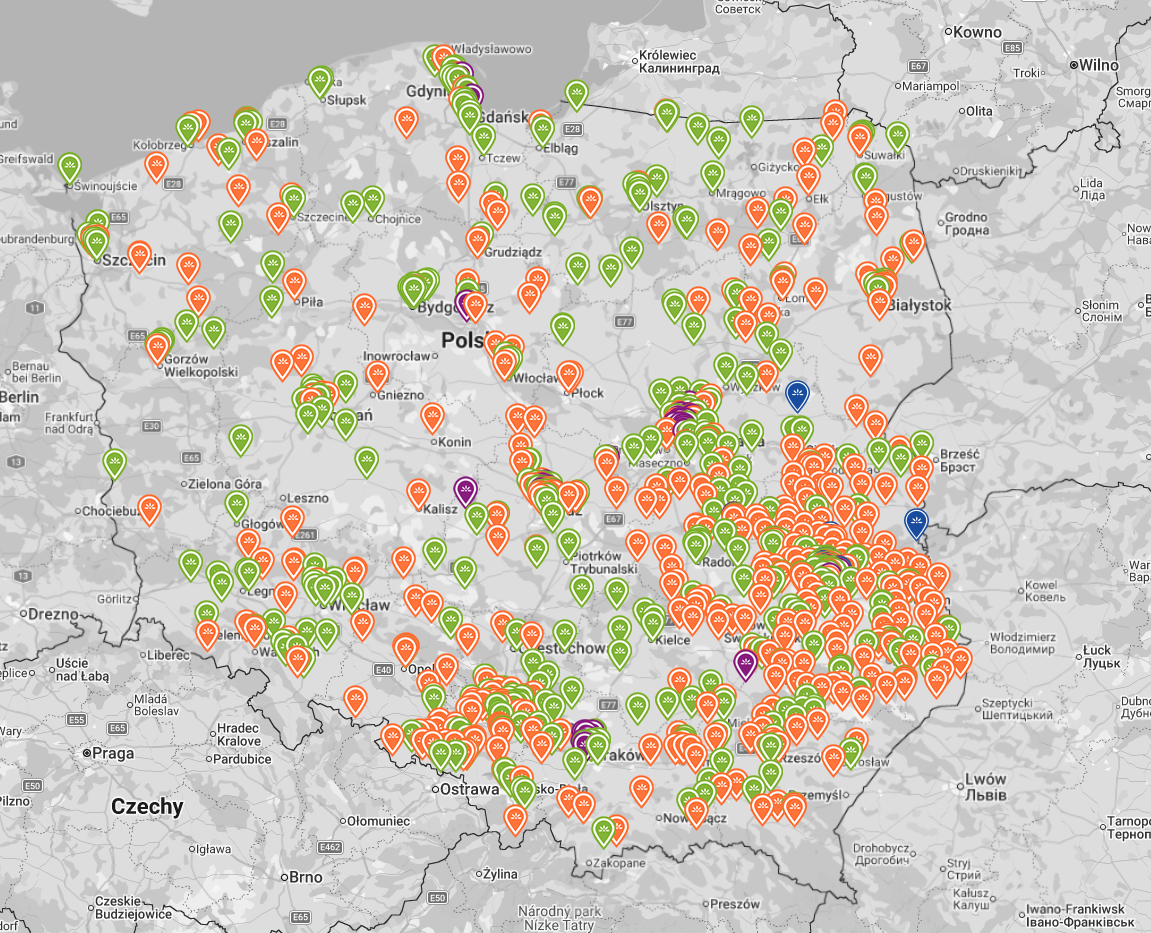The height and width of the screenshot is (933, 1151).
Task: Select the blue marker northeast of Warsaw
Action: point(797,395)
